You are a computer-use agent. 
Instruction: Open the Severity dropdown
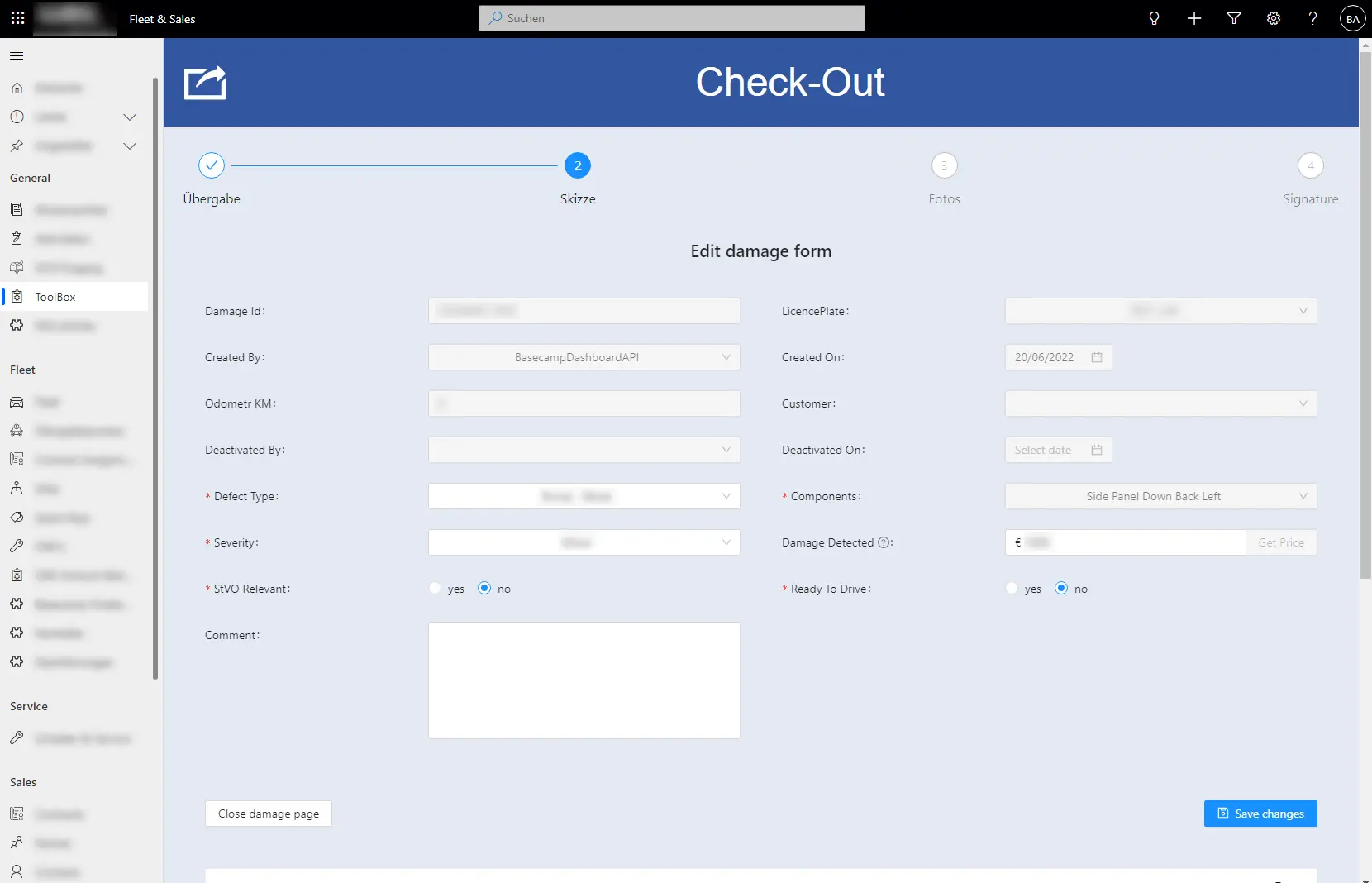(584, 543)
